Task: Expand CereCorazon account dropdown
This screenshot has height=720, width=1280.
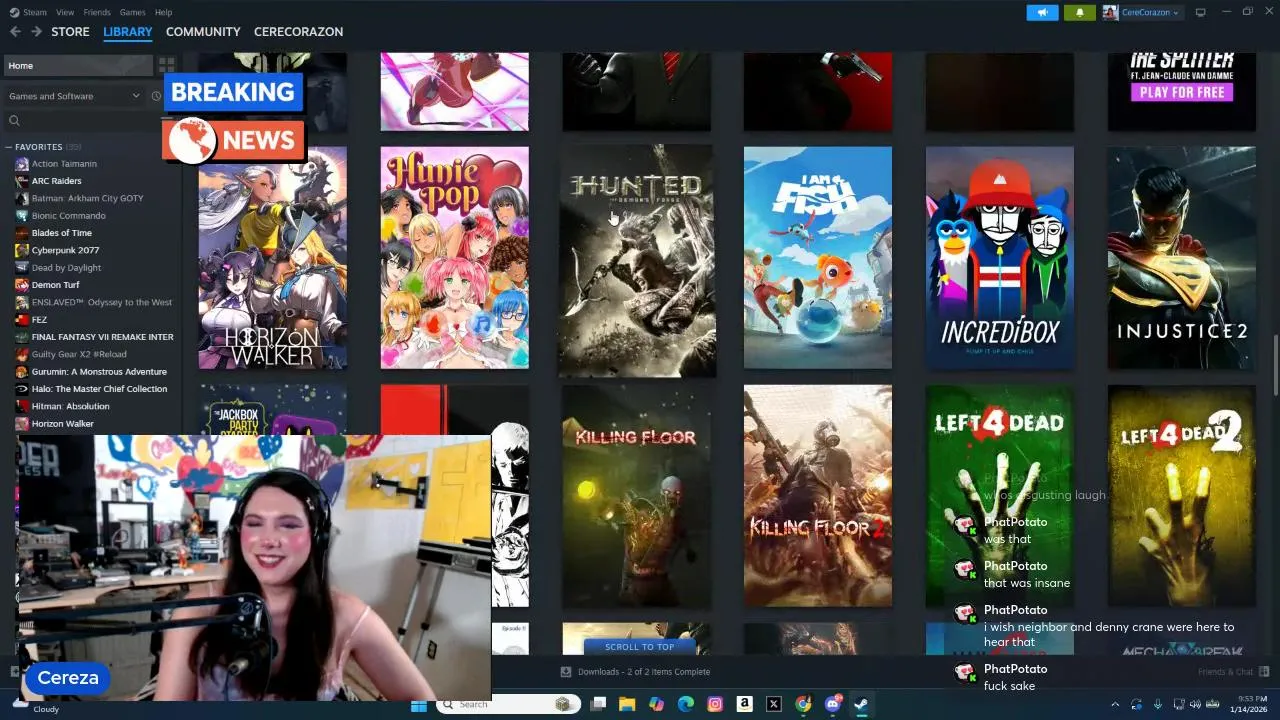Action: point(1141,13)
